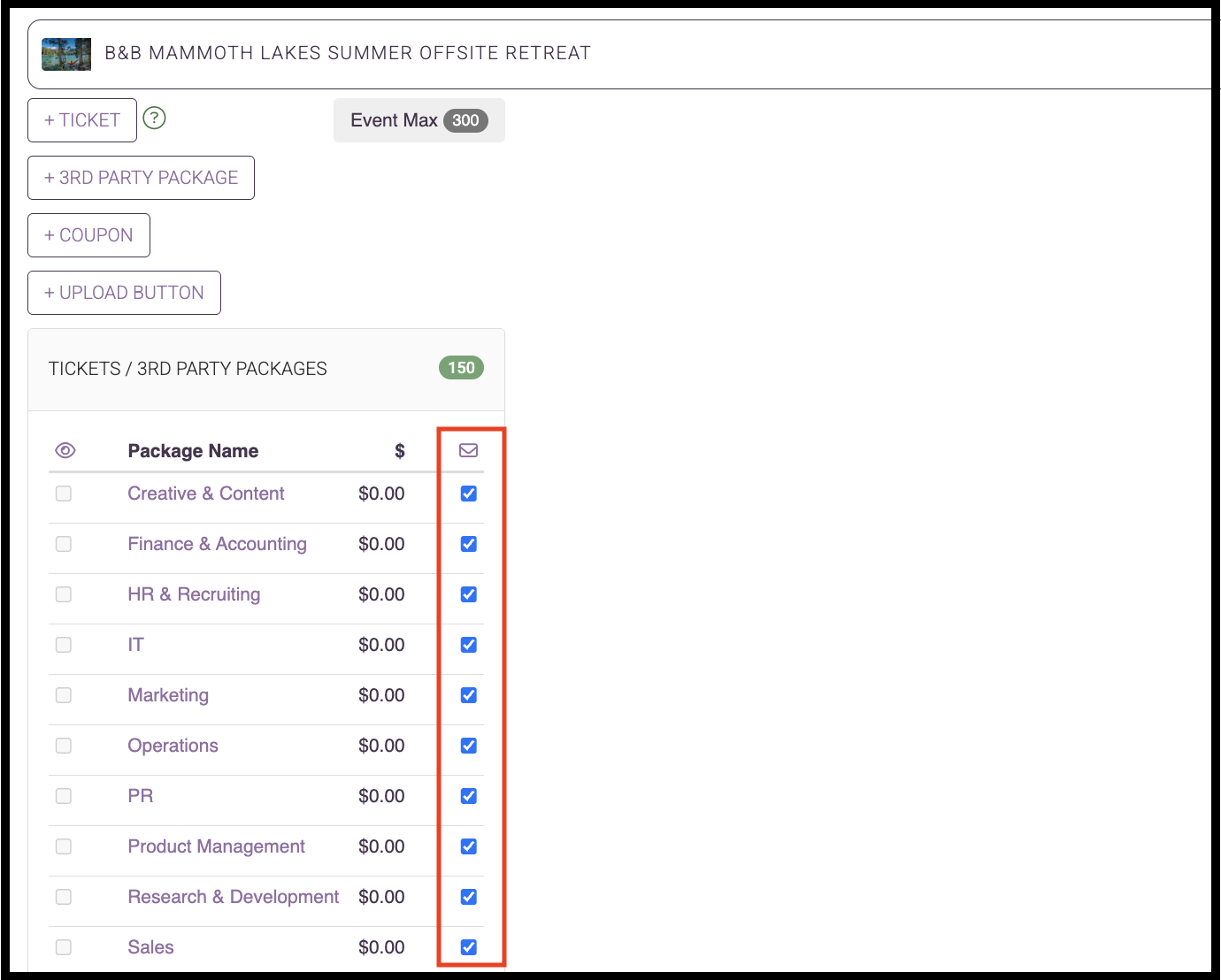
Task: Click the + COUPON button
Action: pyautogui.click(x=89, y=235)
